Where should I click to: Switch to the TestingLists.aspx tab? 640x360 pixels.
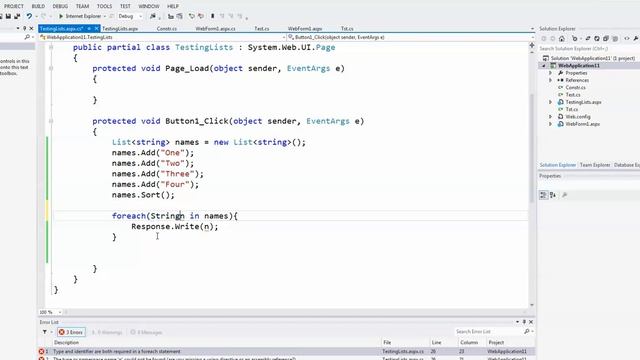coord(120,29)
